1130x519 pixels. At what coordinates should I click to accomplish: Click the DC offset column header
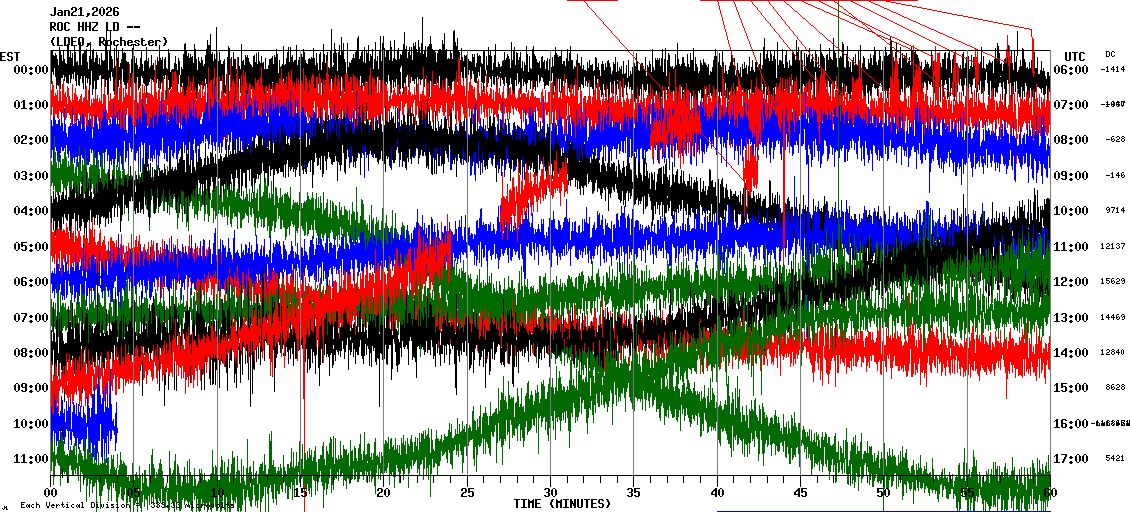pyautogui.click(x=1110, y=54)
